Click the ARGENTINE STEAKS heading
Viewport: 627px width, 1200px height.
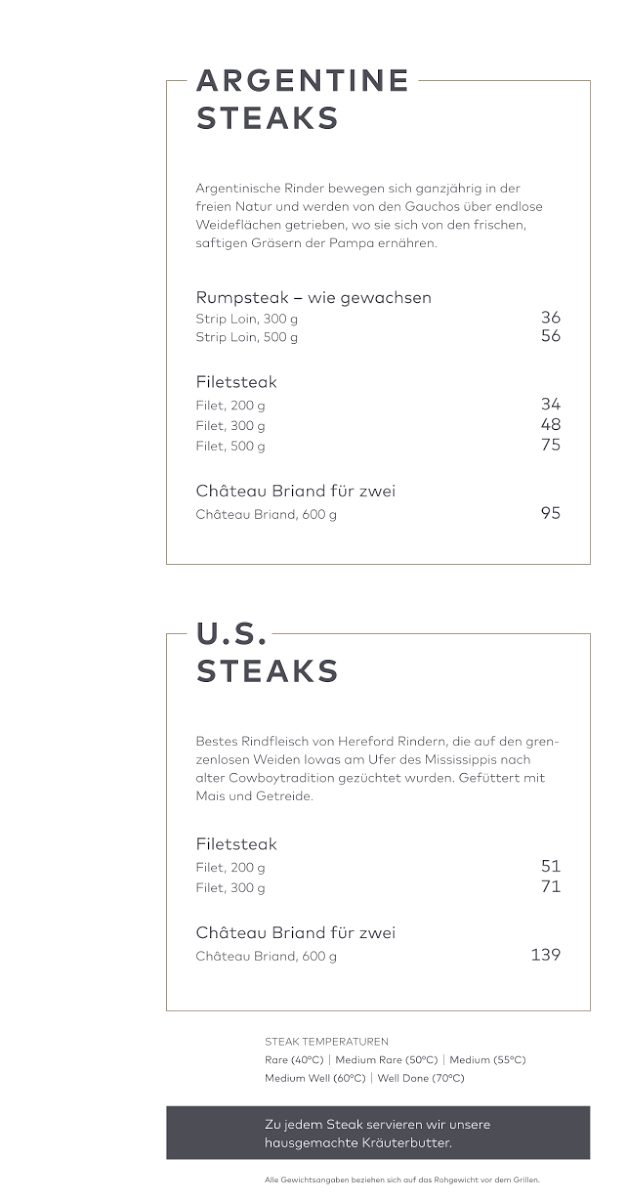(x=302, y=99)
